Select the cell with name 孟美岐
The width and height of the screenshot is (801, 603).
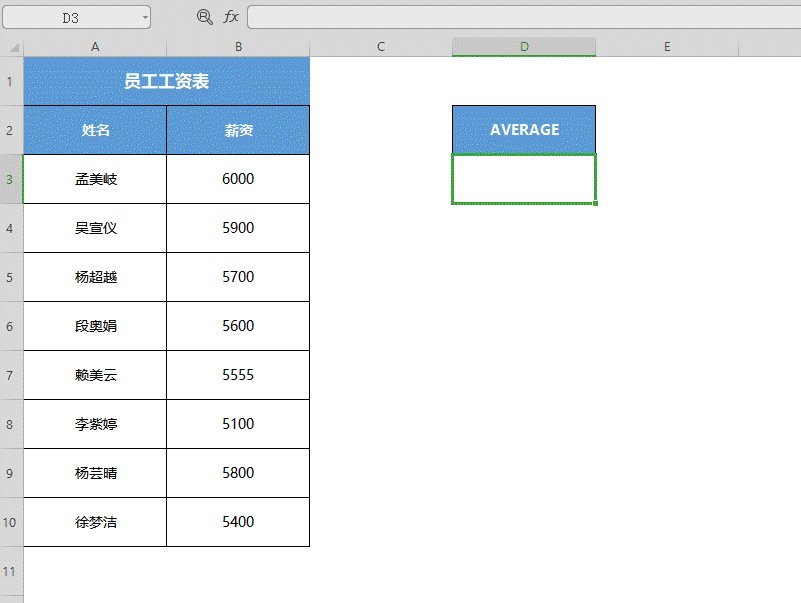pos(95,179)
